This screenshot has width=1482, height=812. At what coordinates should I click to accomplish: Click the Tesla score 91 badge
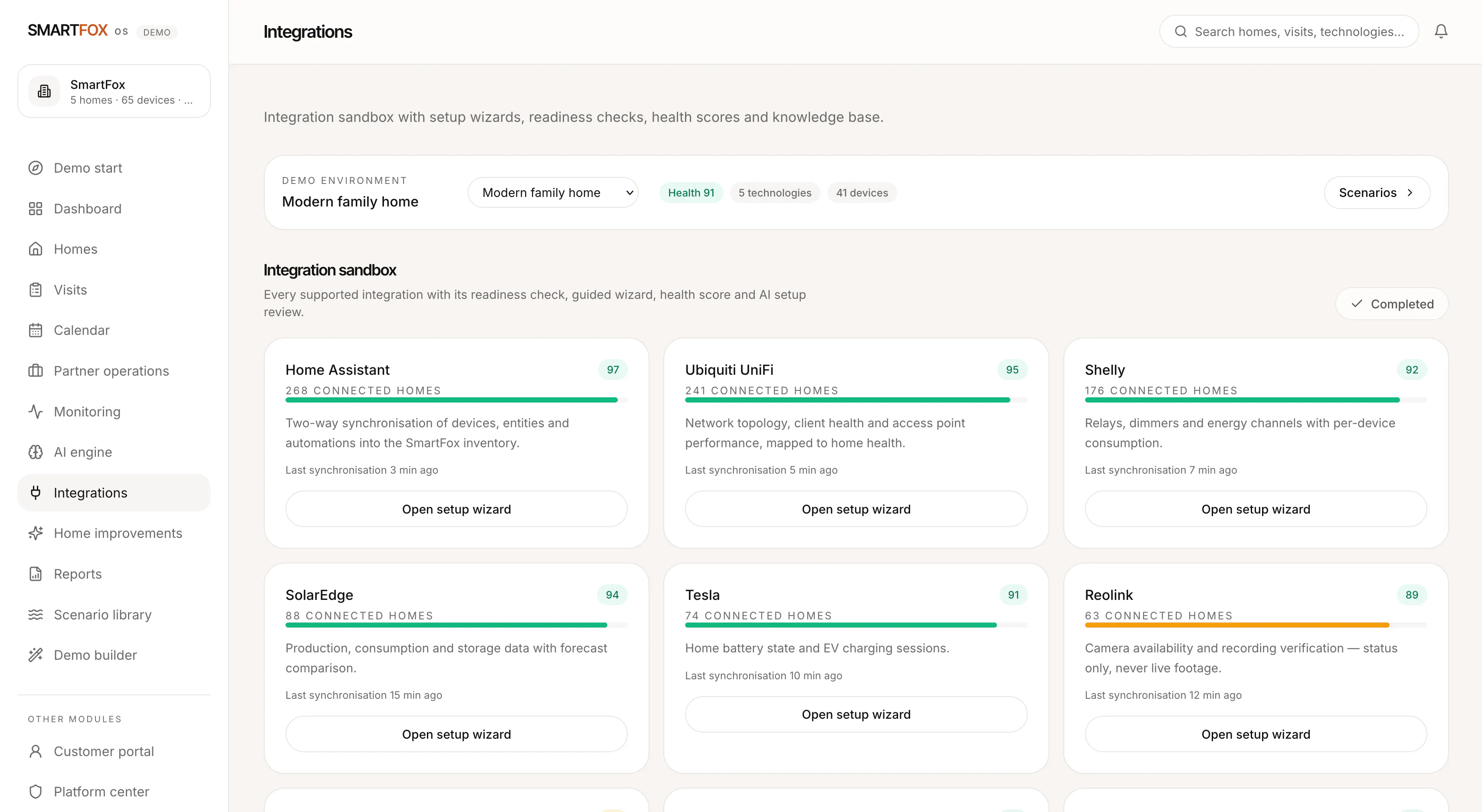[x=1013, y=595]
